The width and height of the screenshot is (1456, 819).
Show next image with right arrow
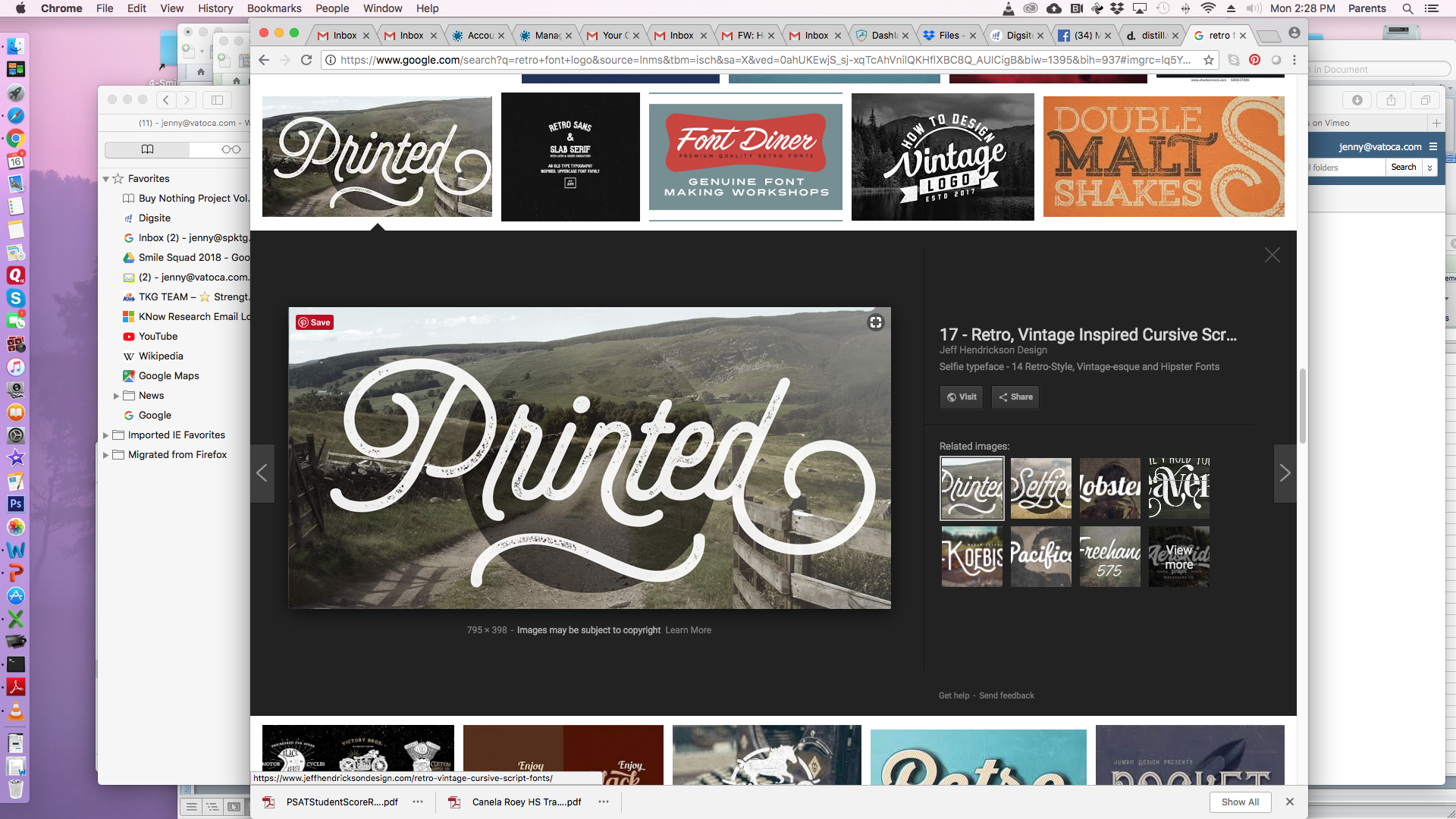click(1285, 473)
